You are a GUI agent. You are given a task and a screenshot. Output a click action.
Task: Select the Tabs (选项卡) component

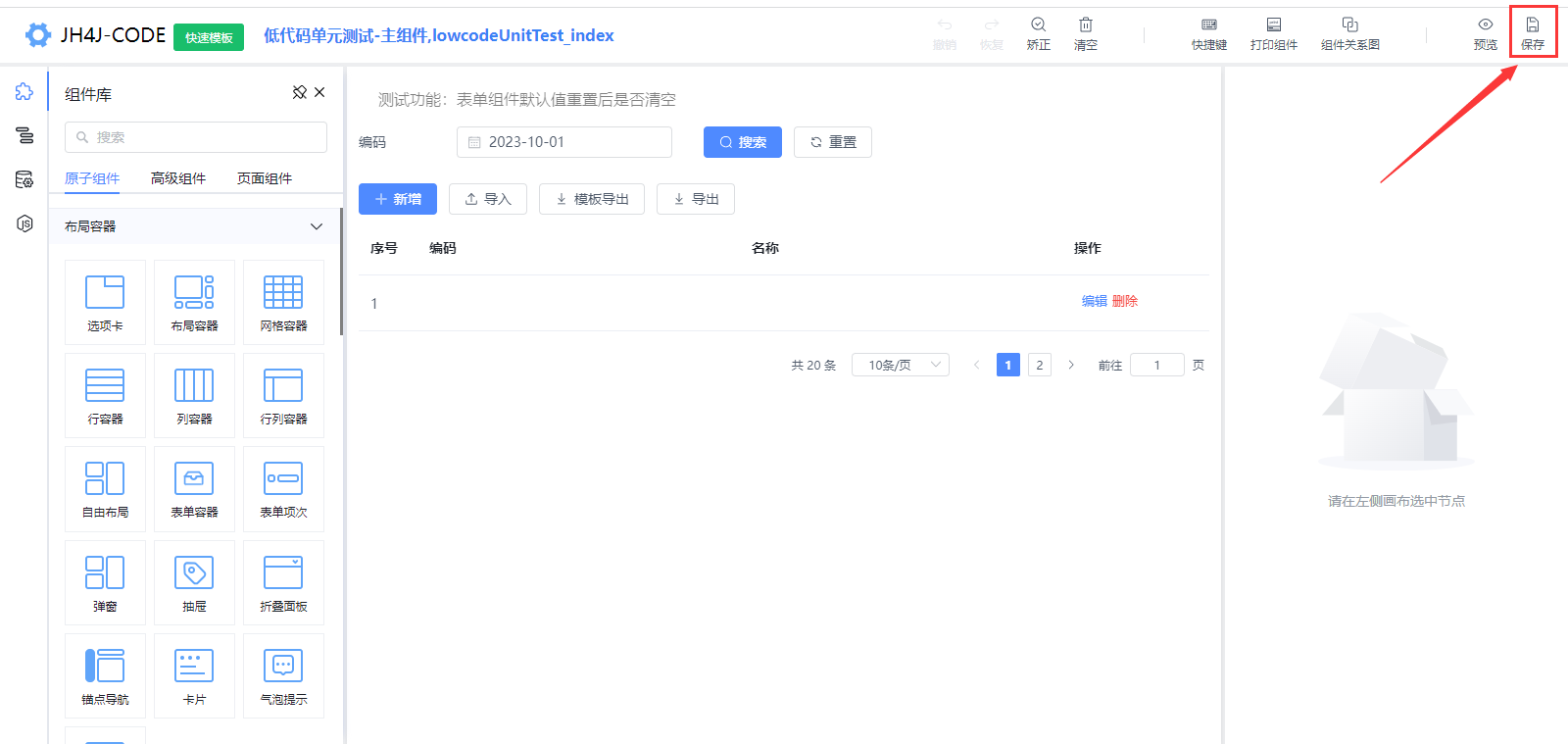(x=105, y=302)
